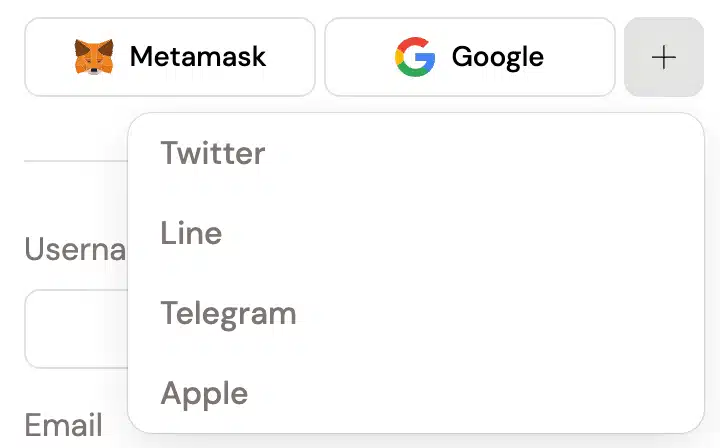Click the Metamask text label
The width and height of the screenshot is (720, 448).
point(198,57)
